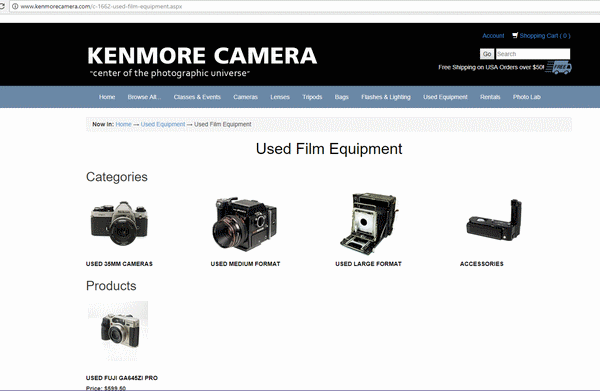Open Used Equipment in navigation bar
This screenshot has width=600, height=391.
coord(445,97)
